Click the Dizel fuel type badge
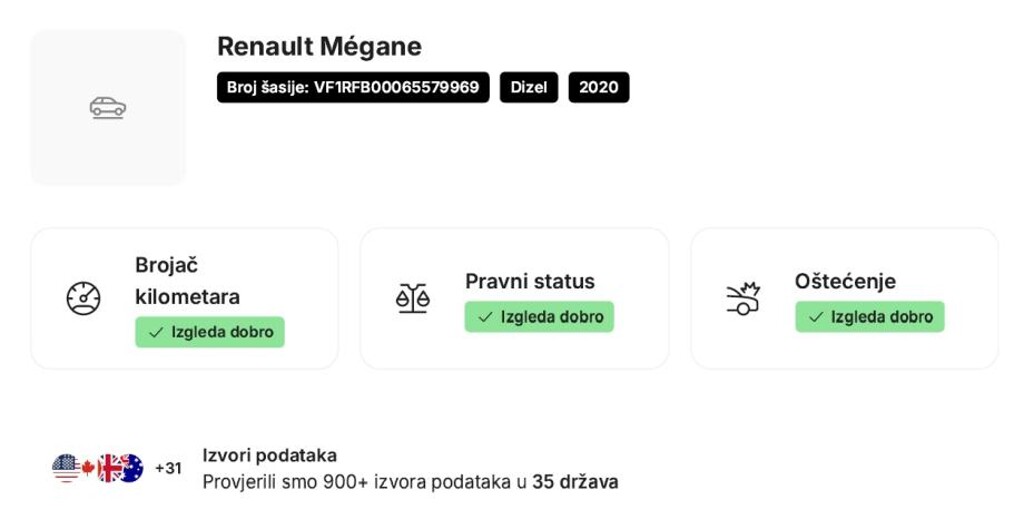The width and height of the screenshot is (1024, 529). pyautogui.click(x=529, y=88)
